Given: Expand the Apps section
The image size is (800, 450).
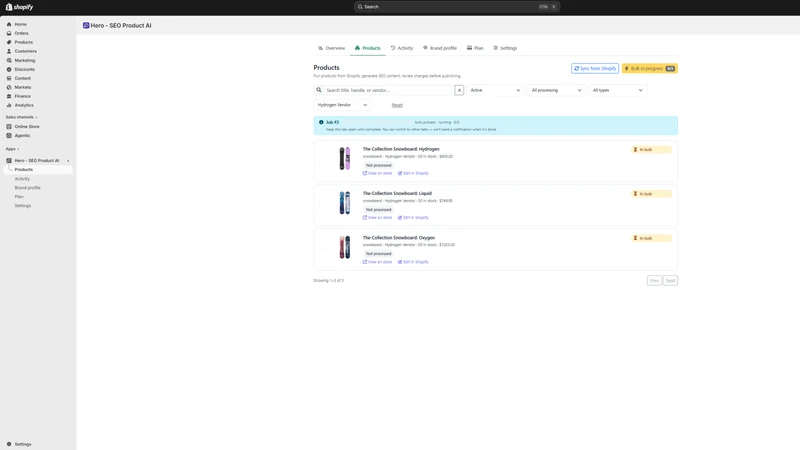Looking at the screenshot, I should (x=12, y=149).
